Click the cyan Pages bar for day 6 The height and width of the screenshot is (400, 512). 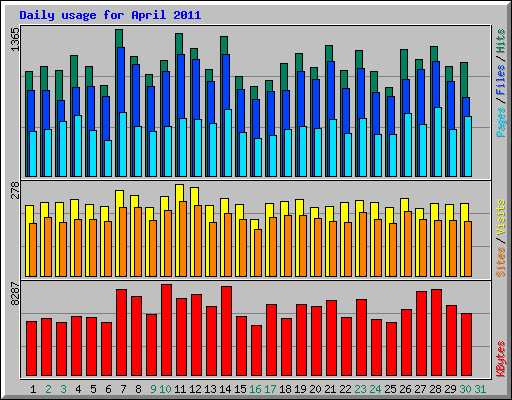pyautogui.click(x=108, y=158)
